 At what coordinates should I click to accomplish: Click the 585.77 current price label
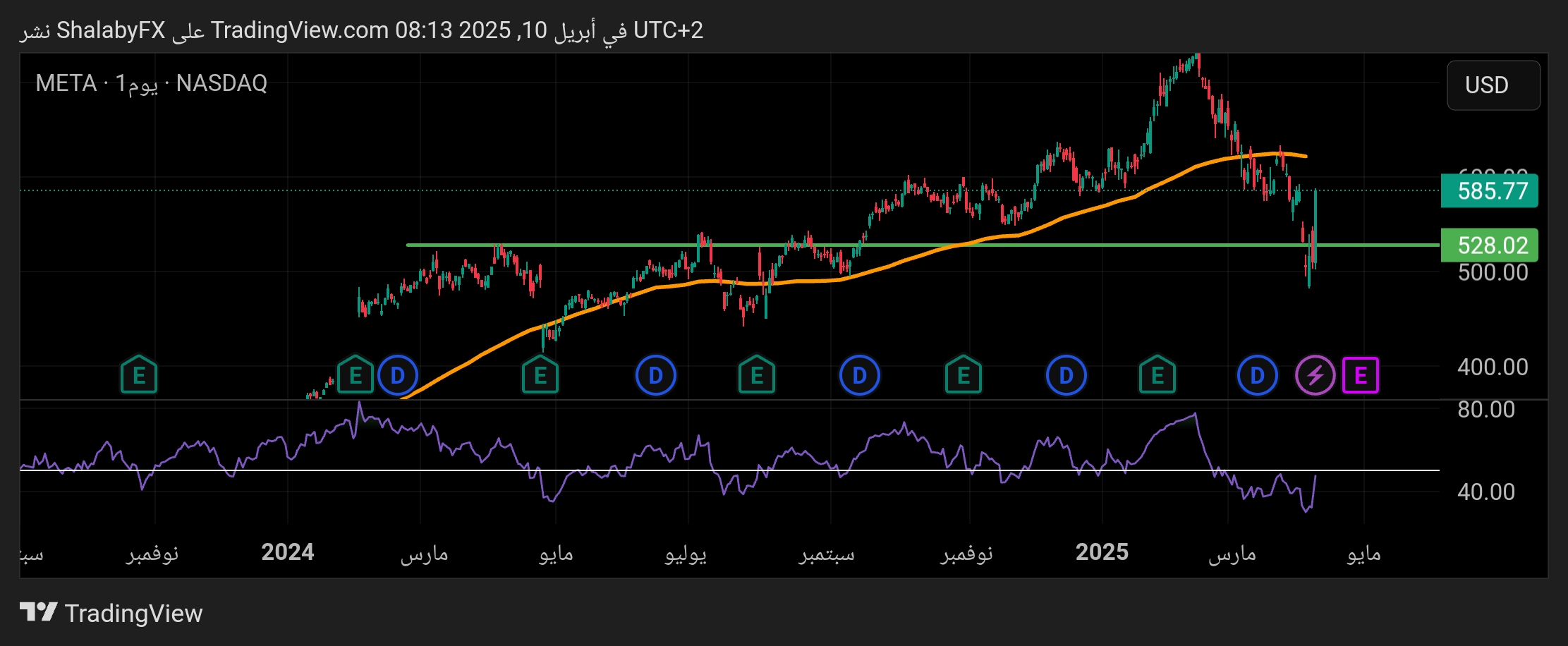point(1490,190)
